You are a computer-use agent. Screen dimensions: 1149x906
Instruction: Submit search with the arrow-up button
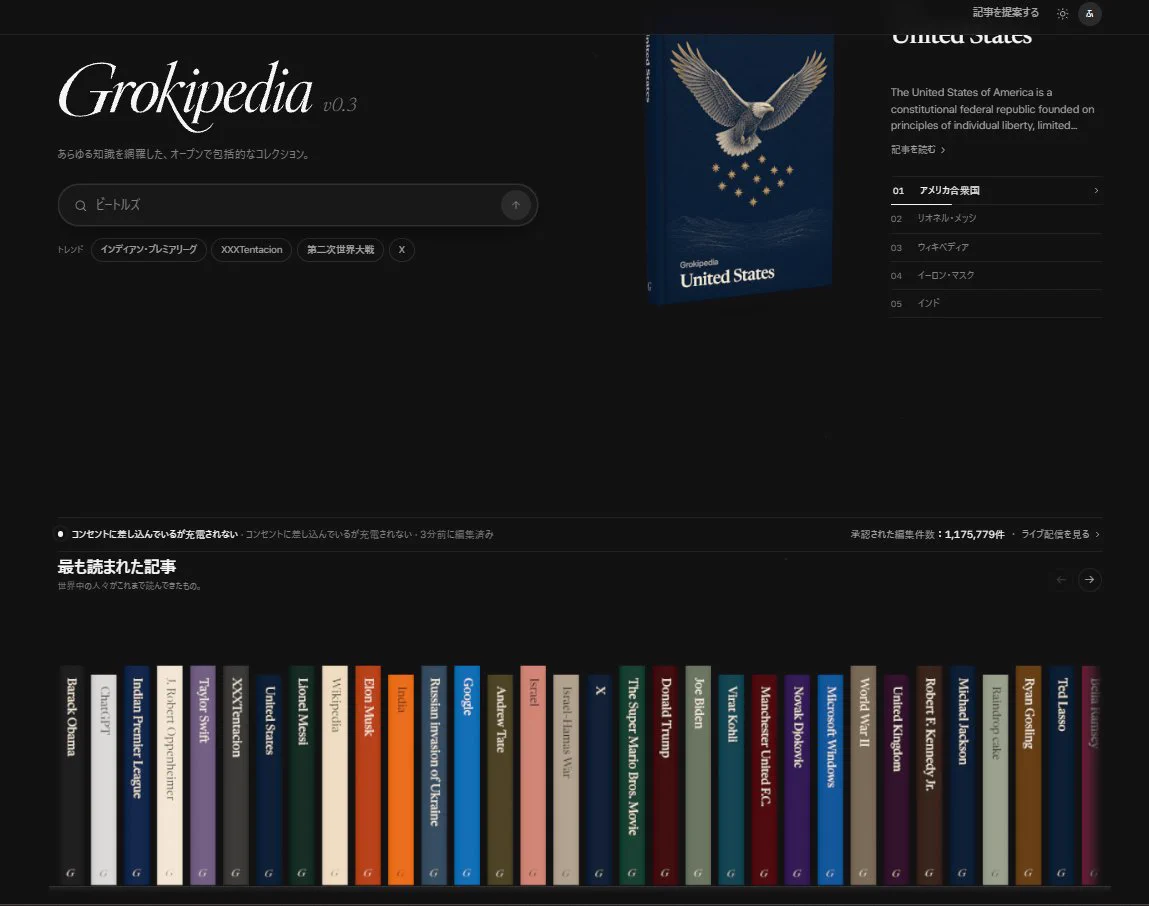[516, 205]
